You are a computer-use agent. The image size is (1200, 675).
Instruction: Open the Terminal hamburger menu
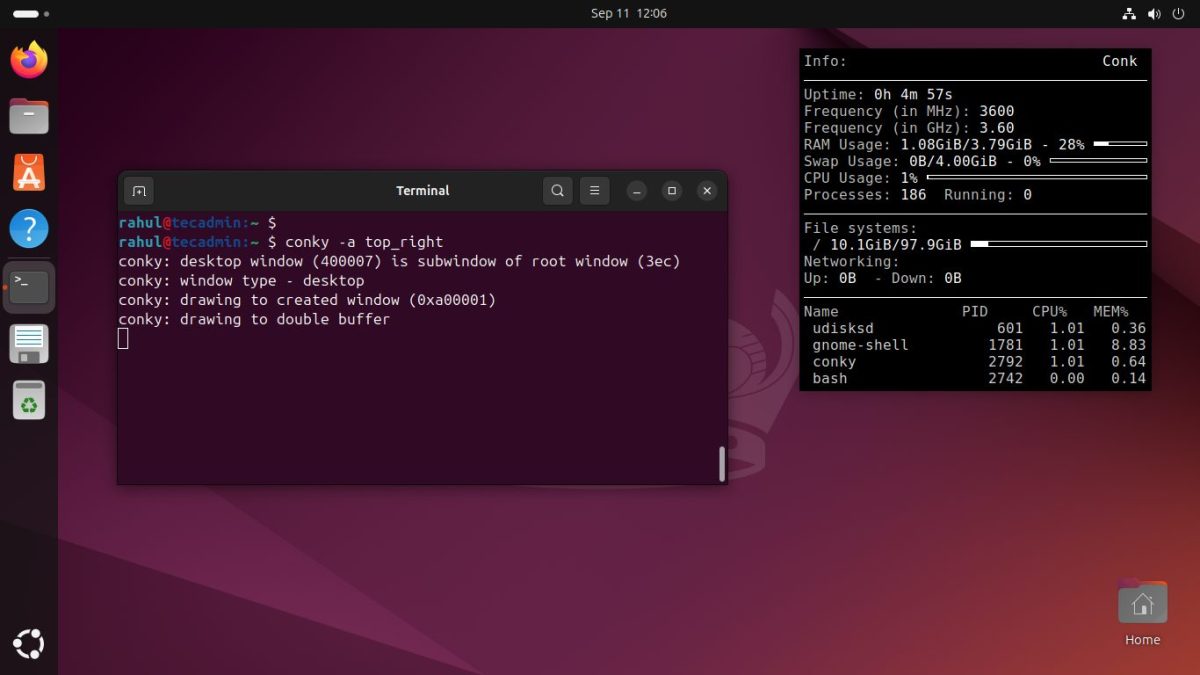(594, 191)
